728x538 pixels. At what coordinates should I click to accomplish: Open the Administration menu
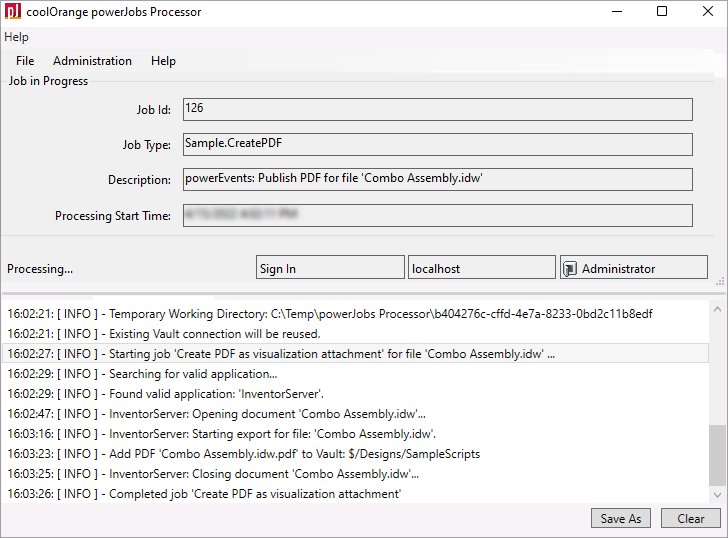tap(92, 61)
